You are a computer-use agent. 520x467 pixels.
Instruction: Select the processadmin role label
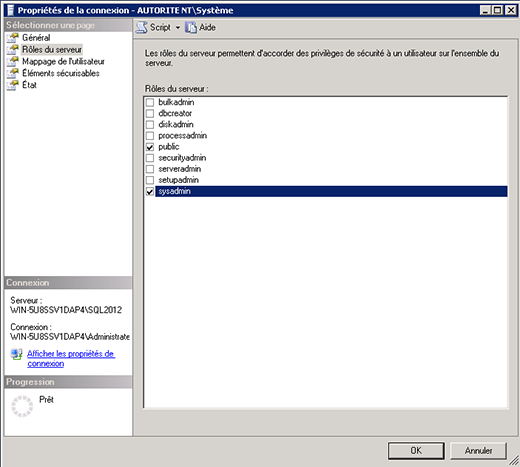coord(182,136)
